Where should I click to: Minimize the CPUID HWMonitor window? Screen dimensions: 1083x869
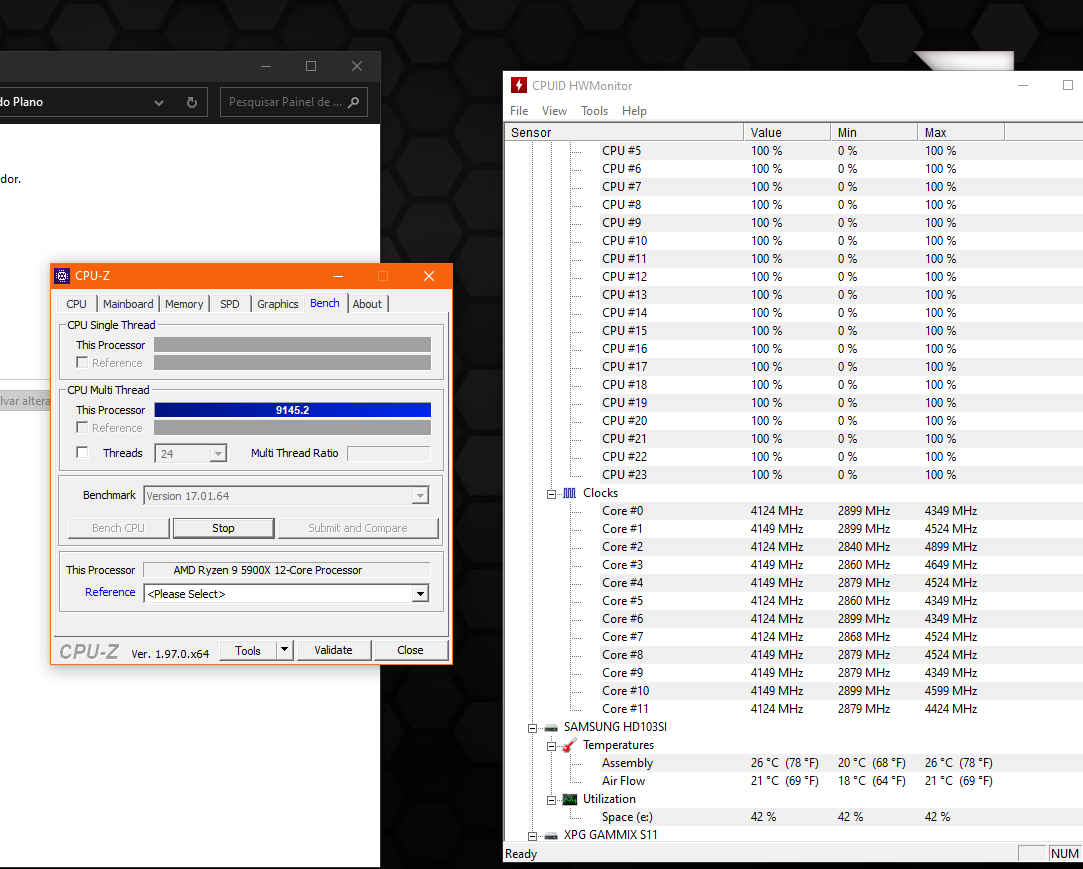point(1023,86)
